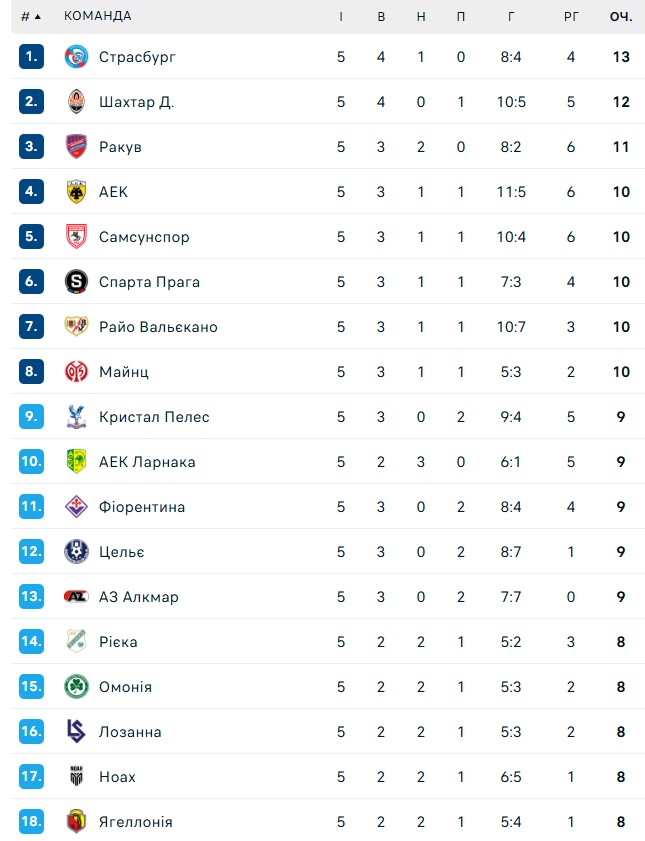
Task: Sort by the КОМАНДА column header
Action: coord(97,16)
